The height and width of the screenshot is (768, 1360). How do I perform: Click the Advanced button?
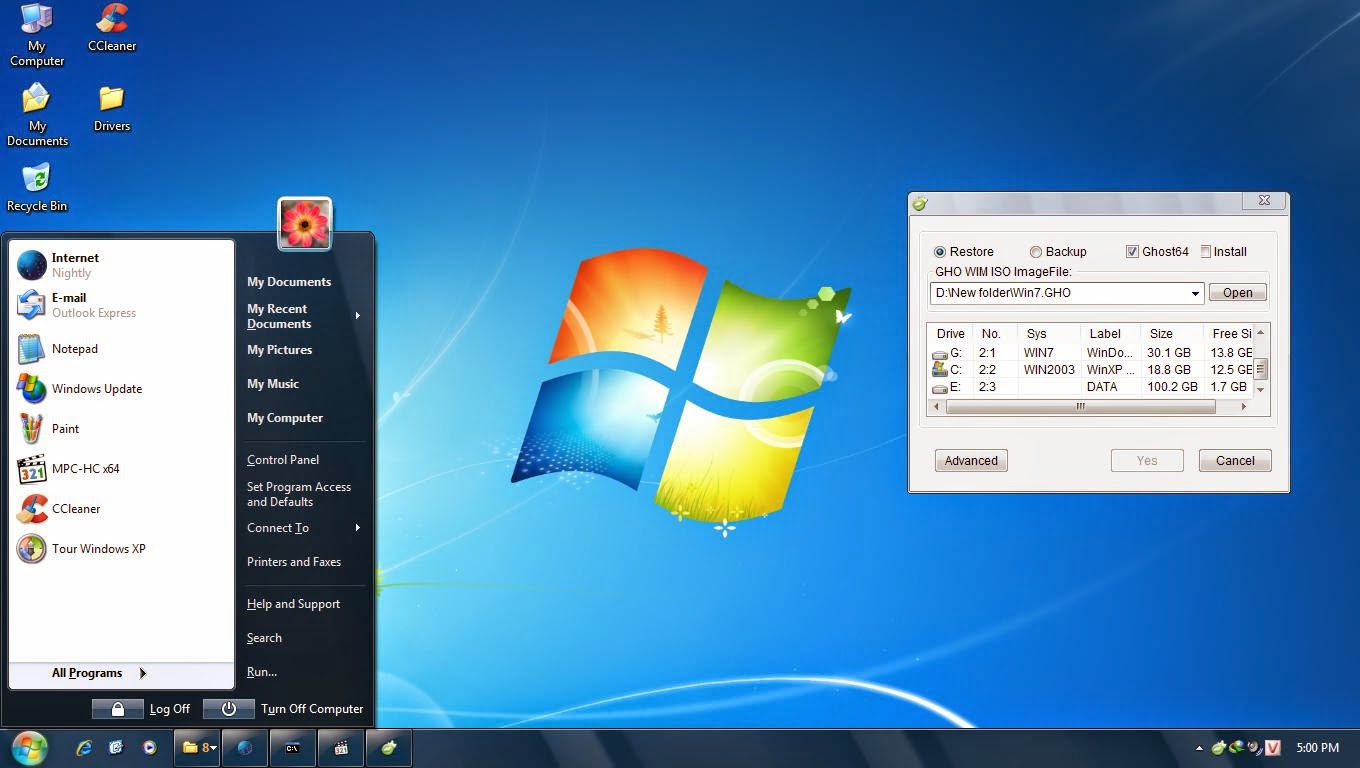[x=971, y=461]
